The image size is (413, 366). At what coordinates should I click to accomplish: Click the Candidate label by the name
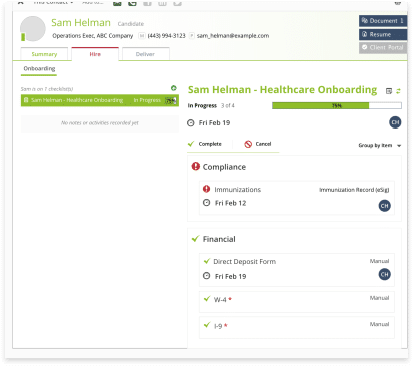(131, 24)
